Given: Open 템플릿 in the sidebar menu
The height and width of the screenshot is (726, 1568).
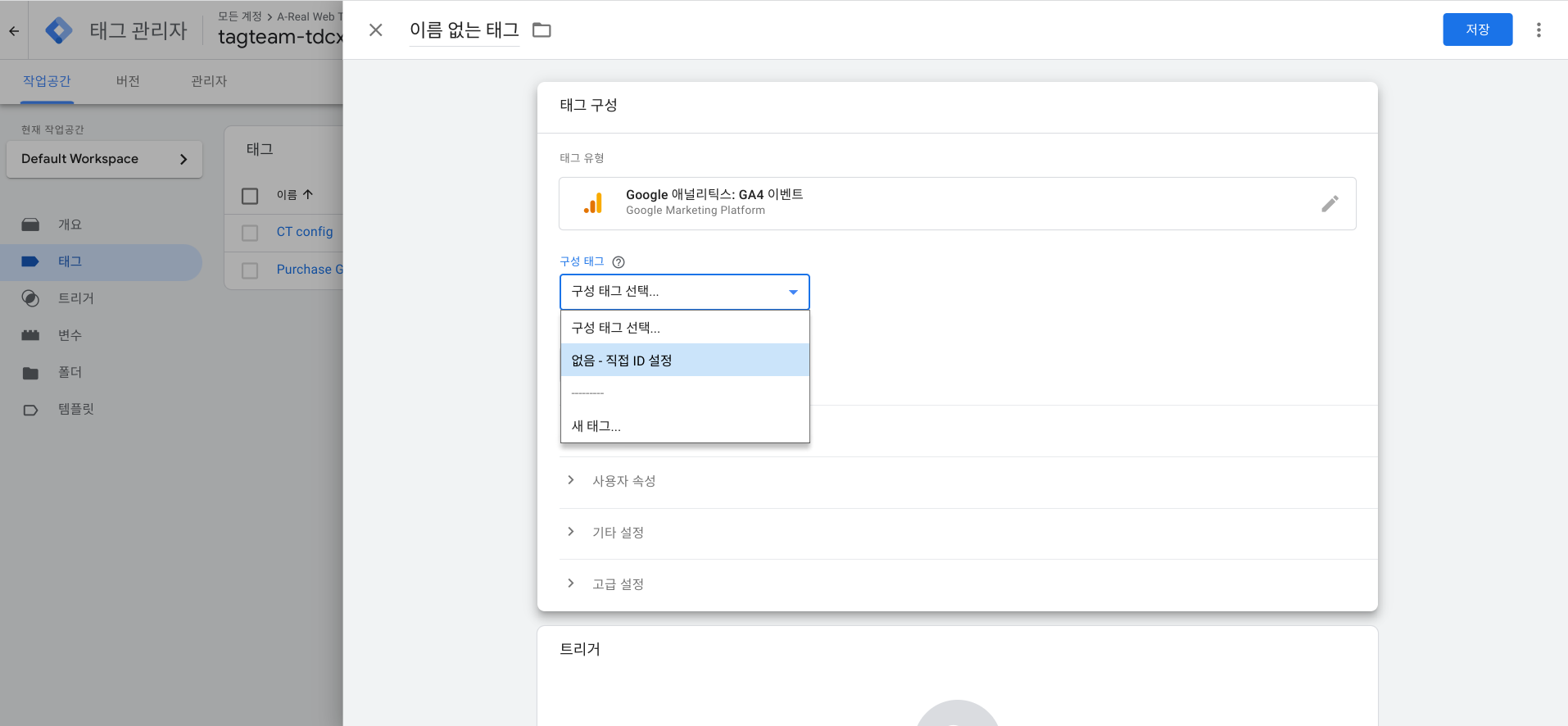Looking at the screenshot, I should [76, 409].
